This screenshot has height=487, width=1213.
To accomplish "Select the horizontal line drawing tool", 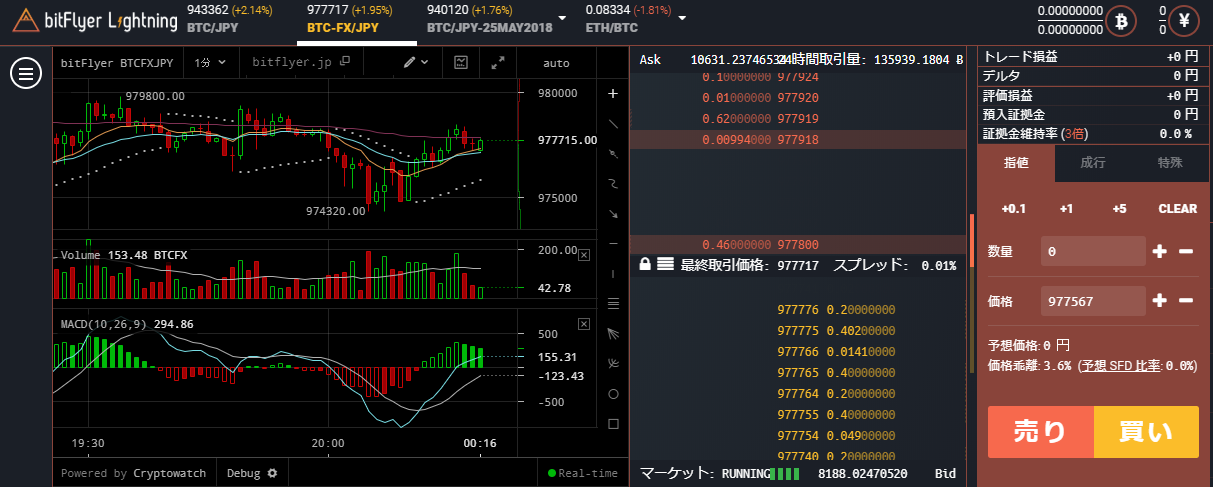I will coord(613,243).
